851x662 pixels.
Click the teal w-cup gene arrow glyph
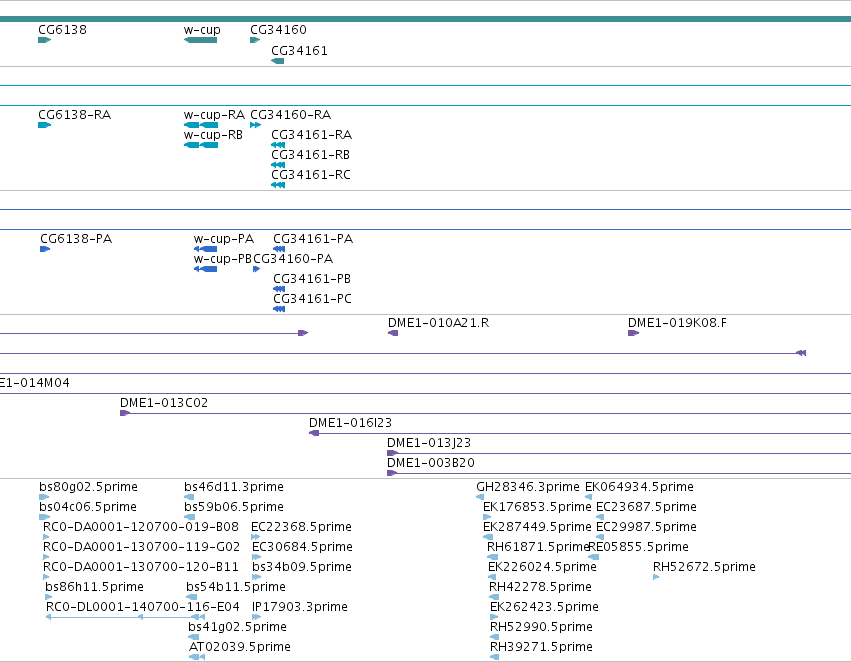(x=200, y=40)
